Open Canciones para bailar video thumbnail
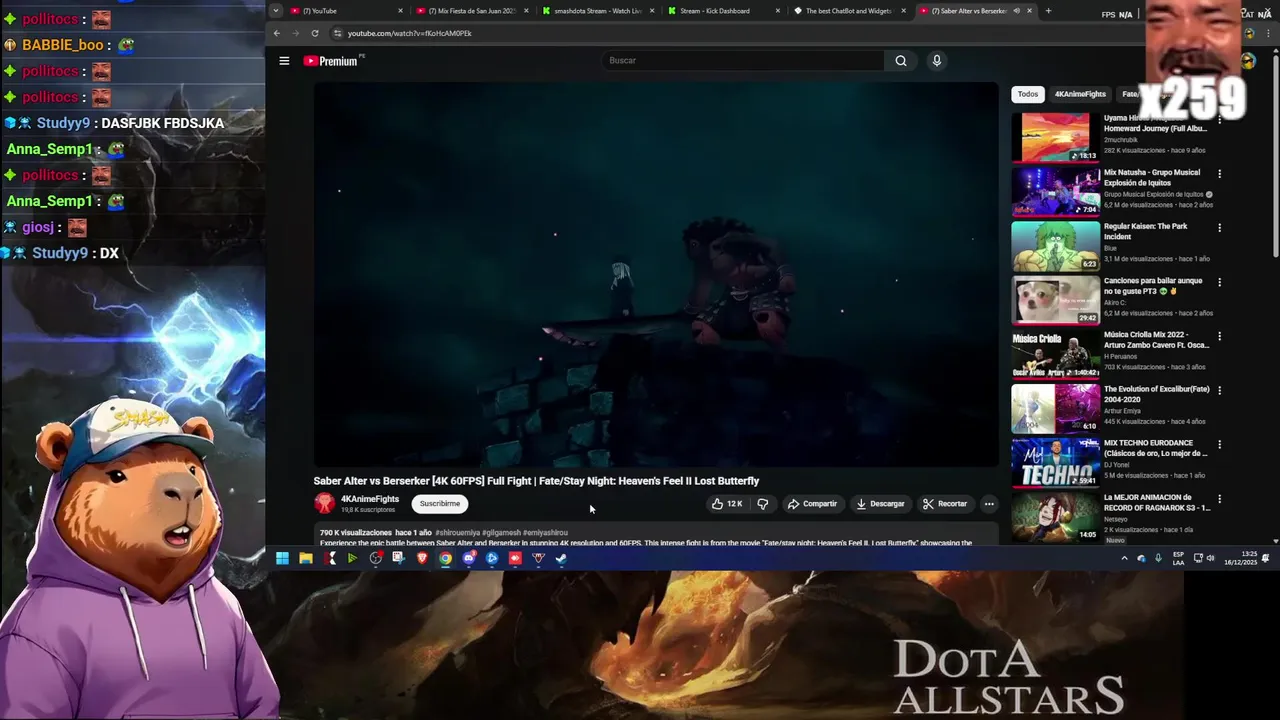This screenshot has height=720, width=1280. (1055, 300)
